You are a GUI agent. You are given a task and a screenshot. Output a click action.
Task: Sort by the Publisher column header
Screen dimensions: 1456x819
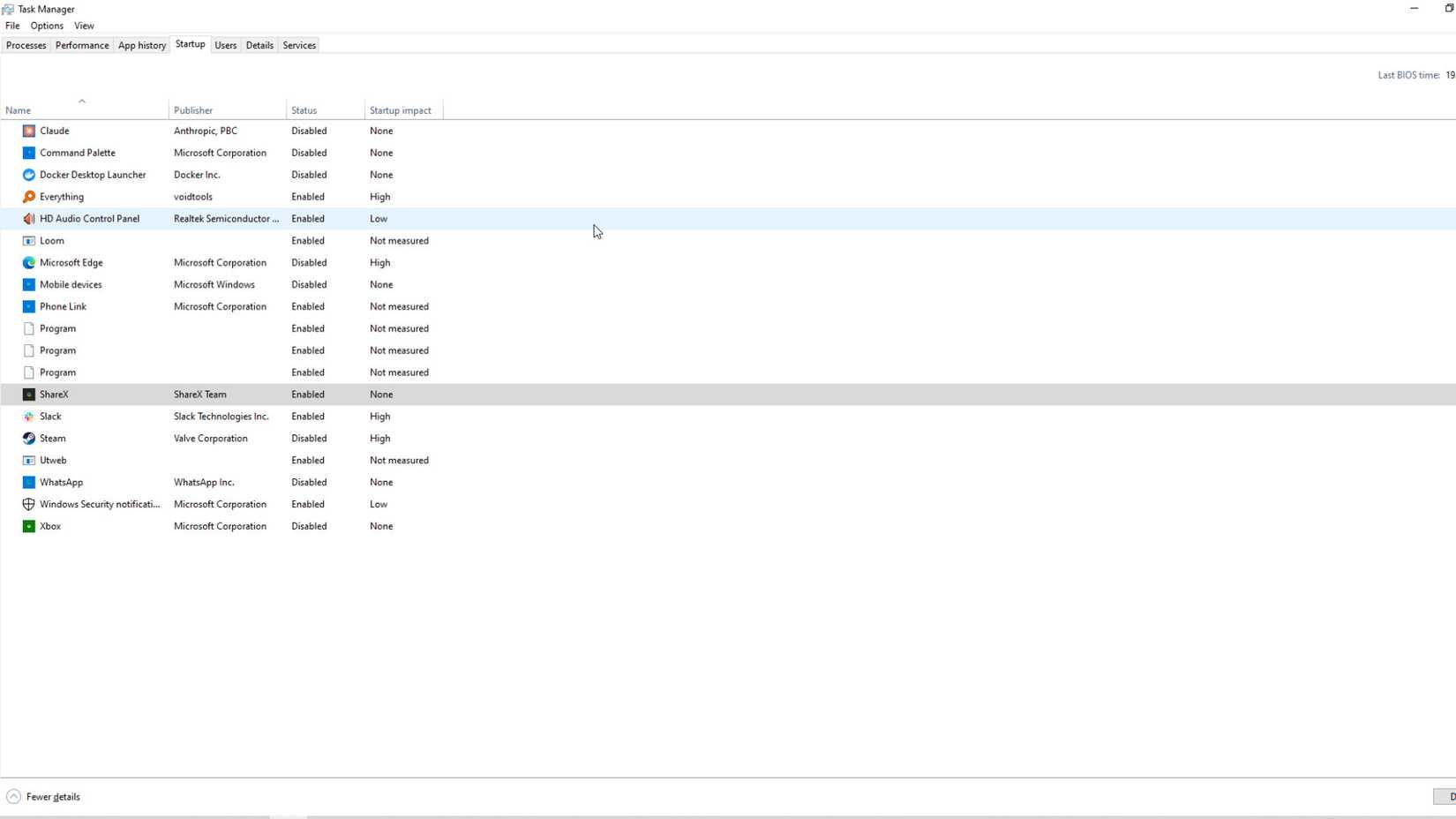point(228,109)
